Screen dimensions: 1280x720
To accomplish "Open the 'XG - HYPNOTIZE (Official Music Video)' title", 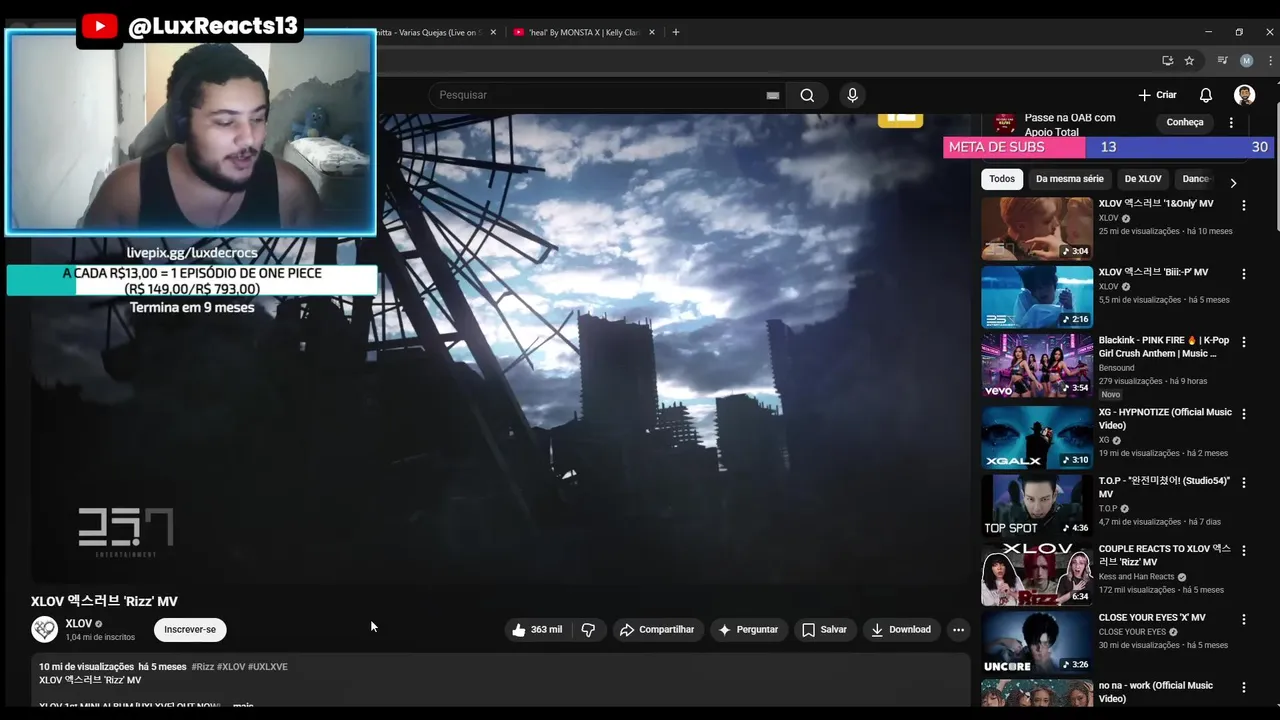I will [x=1165, y=419].
